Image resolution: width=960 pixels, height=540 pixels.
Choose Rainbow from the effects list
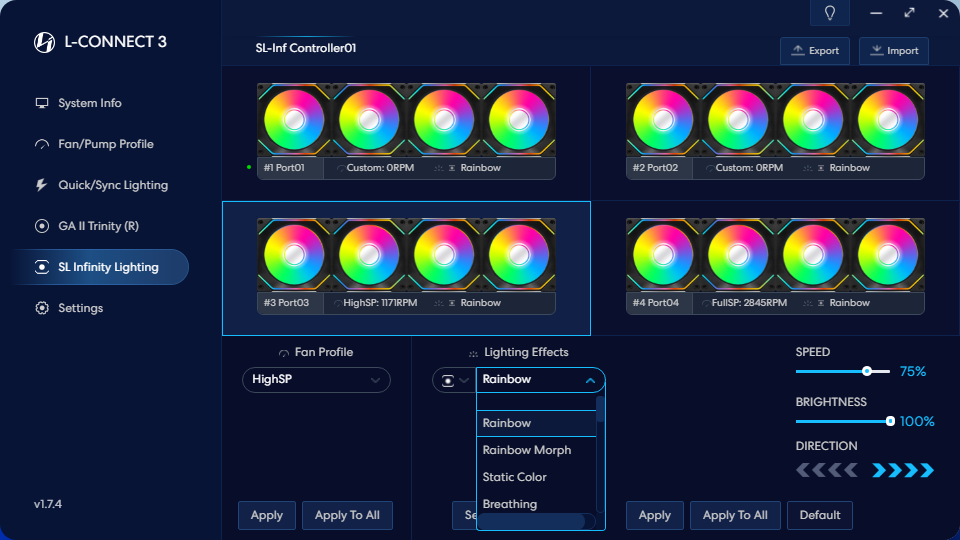536,423
